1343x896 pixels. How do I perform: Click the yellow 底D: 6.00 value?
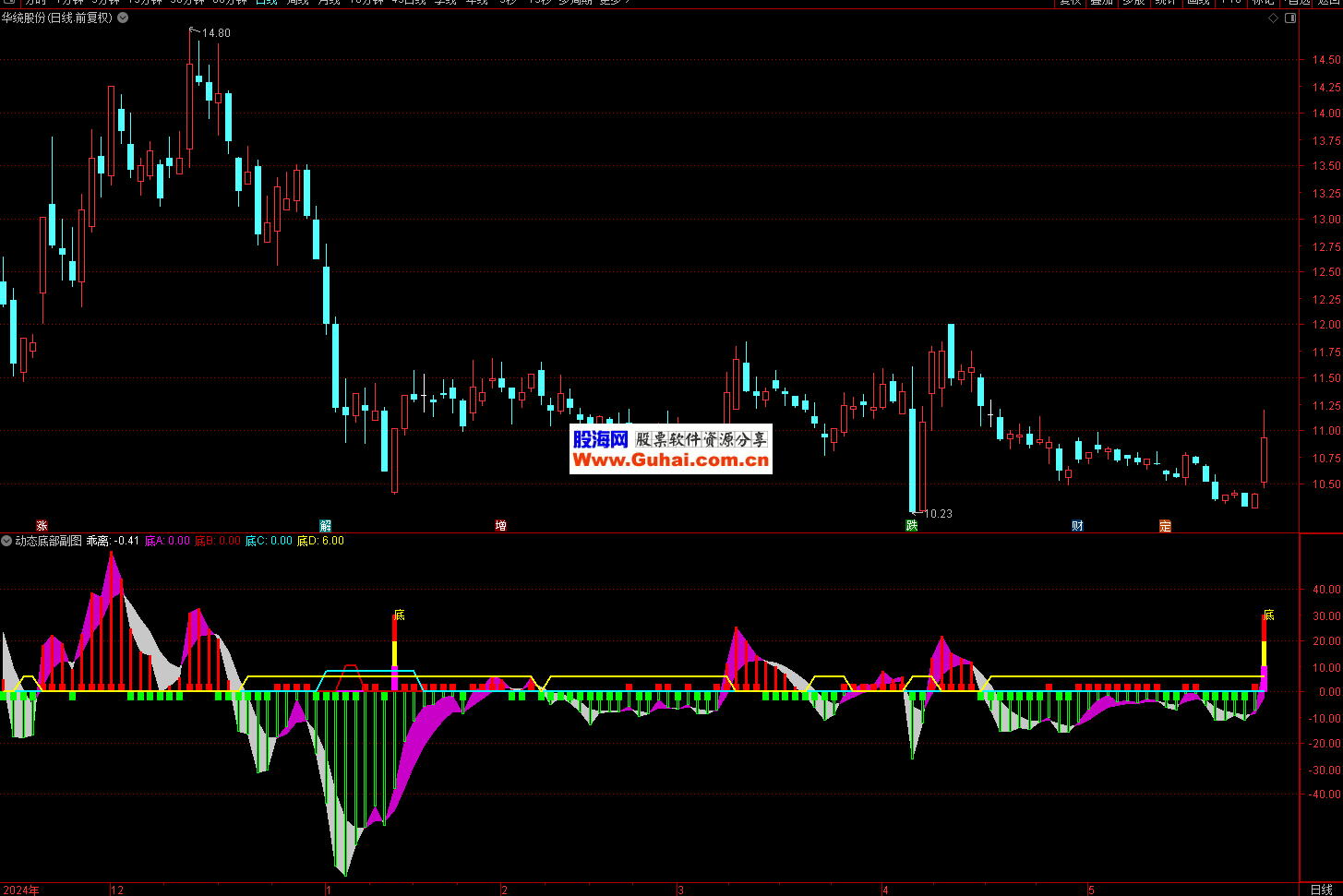[x=320, y=541]
